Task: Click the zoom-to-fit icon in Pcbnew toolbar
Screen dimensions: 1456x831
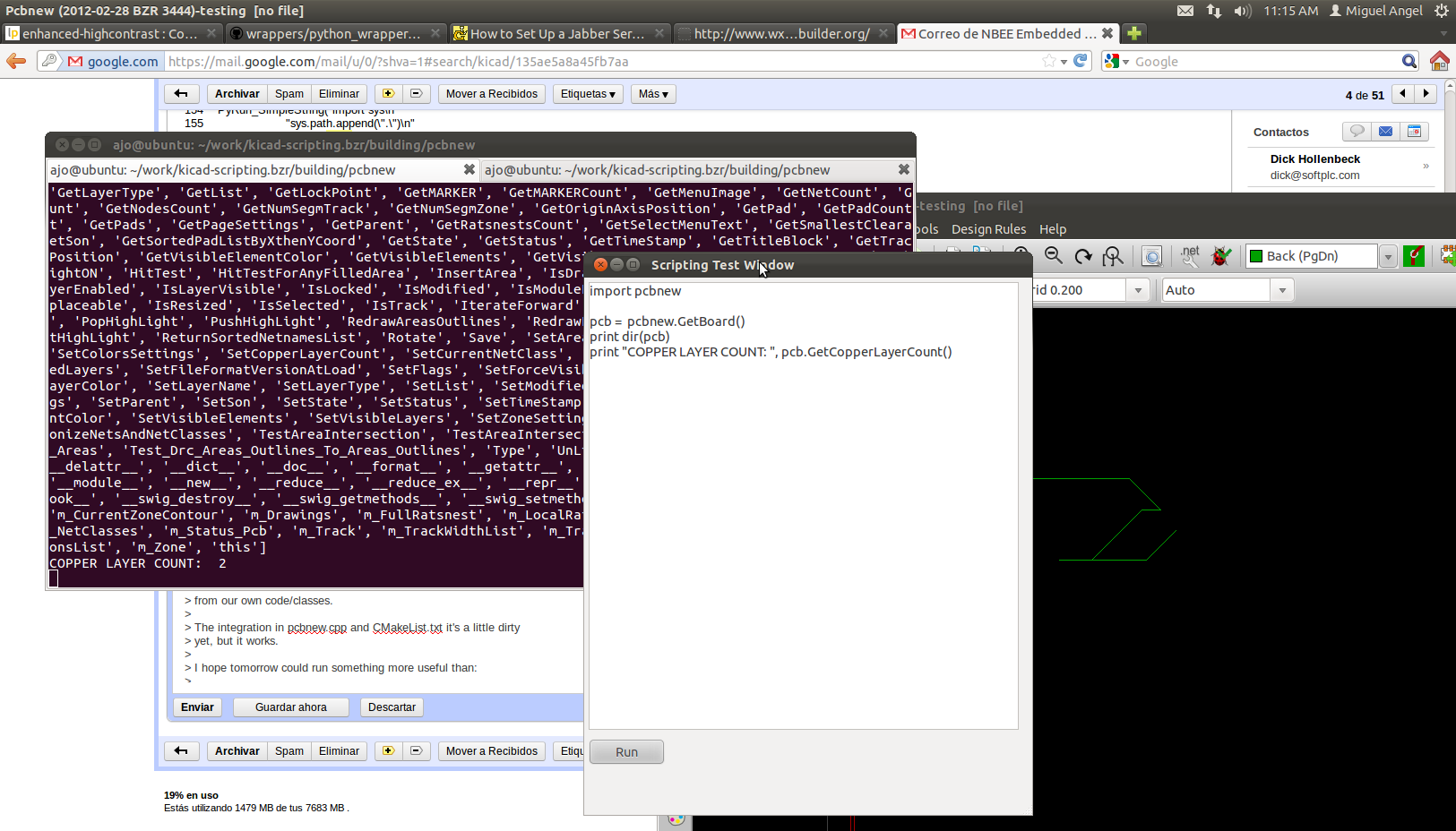Action: (x=1113, y=256)
